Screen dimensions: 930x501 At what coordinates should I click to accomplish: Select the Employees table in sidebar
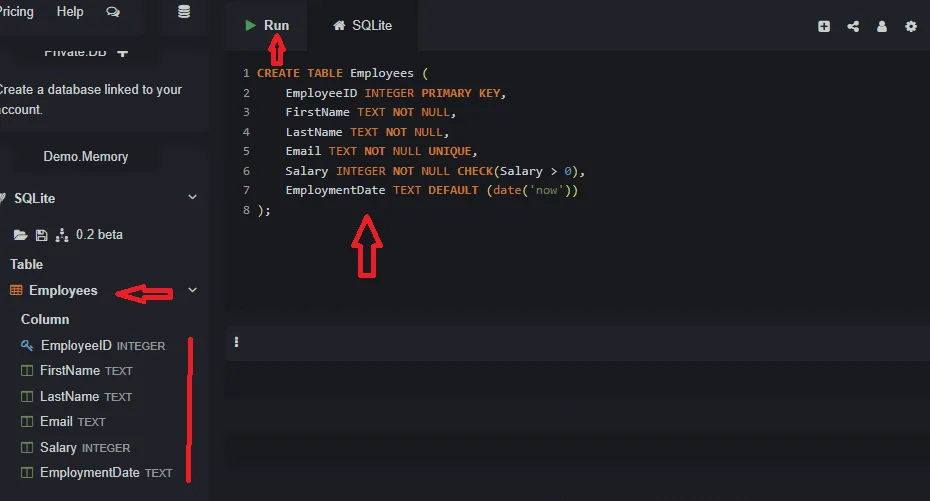click(x=62, y=291)
